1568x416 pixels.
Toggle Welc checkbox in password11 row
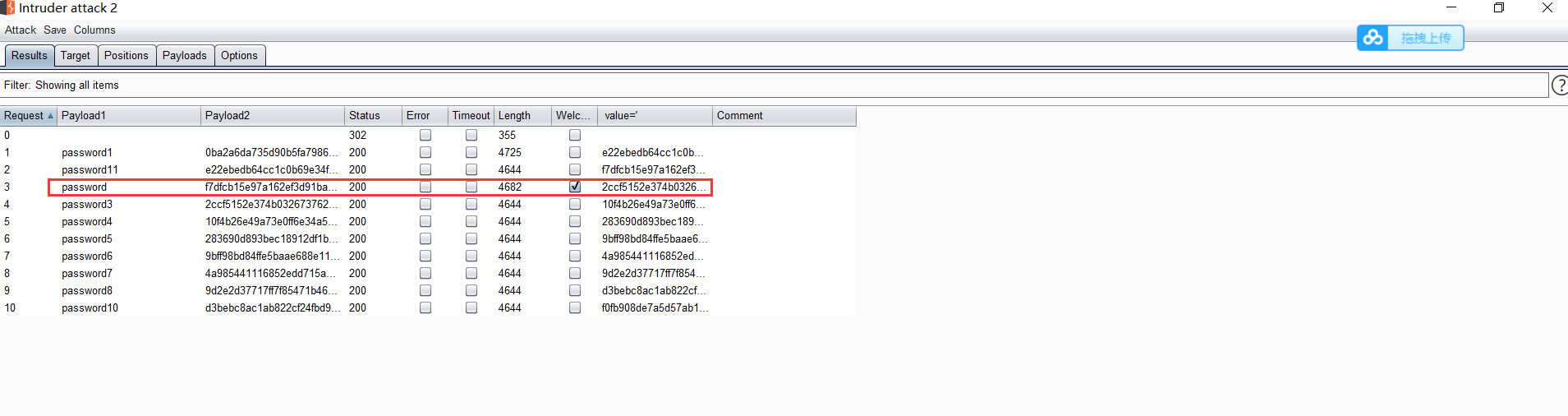(x=575, y=169)
